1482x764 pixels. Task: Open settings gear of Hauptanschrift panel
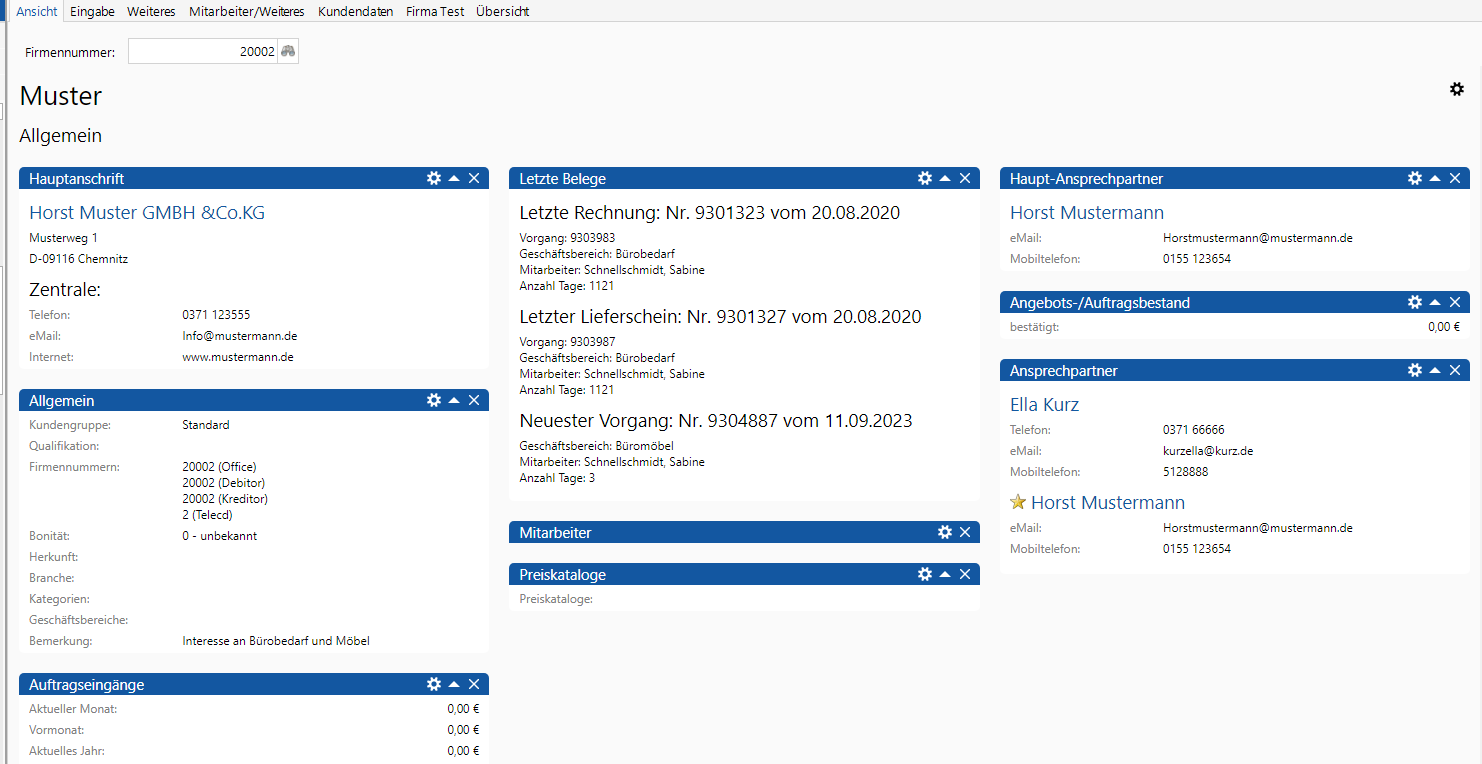click(x=434, y=178)
